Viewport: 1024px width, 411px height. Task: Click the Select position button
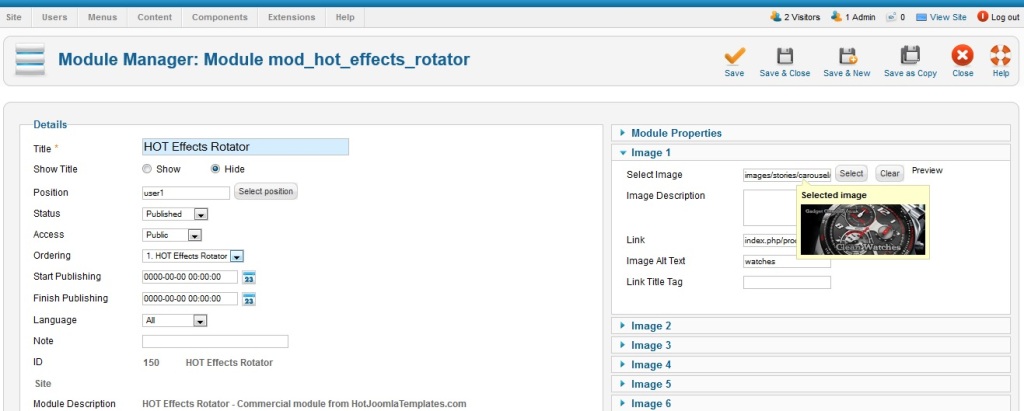(x=266, y=191)
